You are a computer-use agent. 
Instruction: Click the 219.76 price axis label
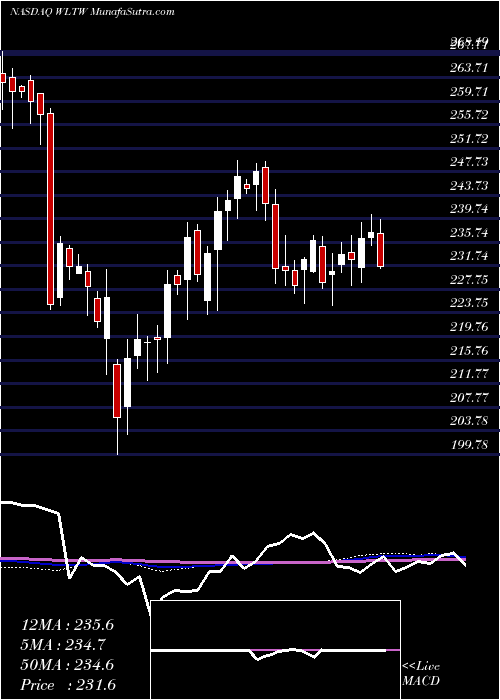[x=468, y=326]
